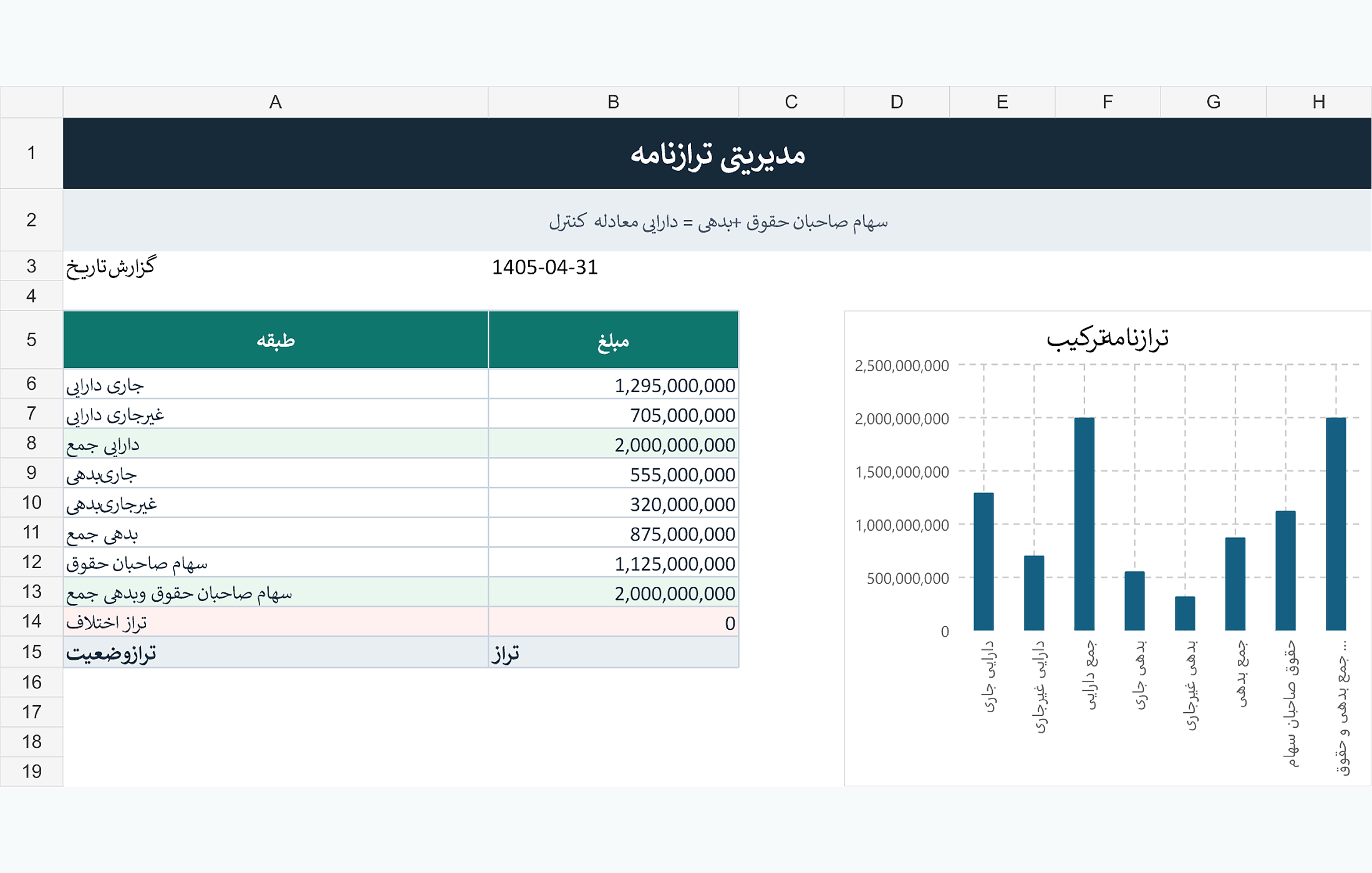The width and height of the screenshot is (1372, 873).
Task: Click the select-all corner of the grid
Action: point(31,102)
